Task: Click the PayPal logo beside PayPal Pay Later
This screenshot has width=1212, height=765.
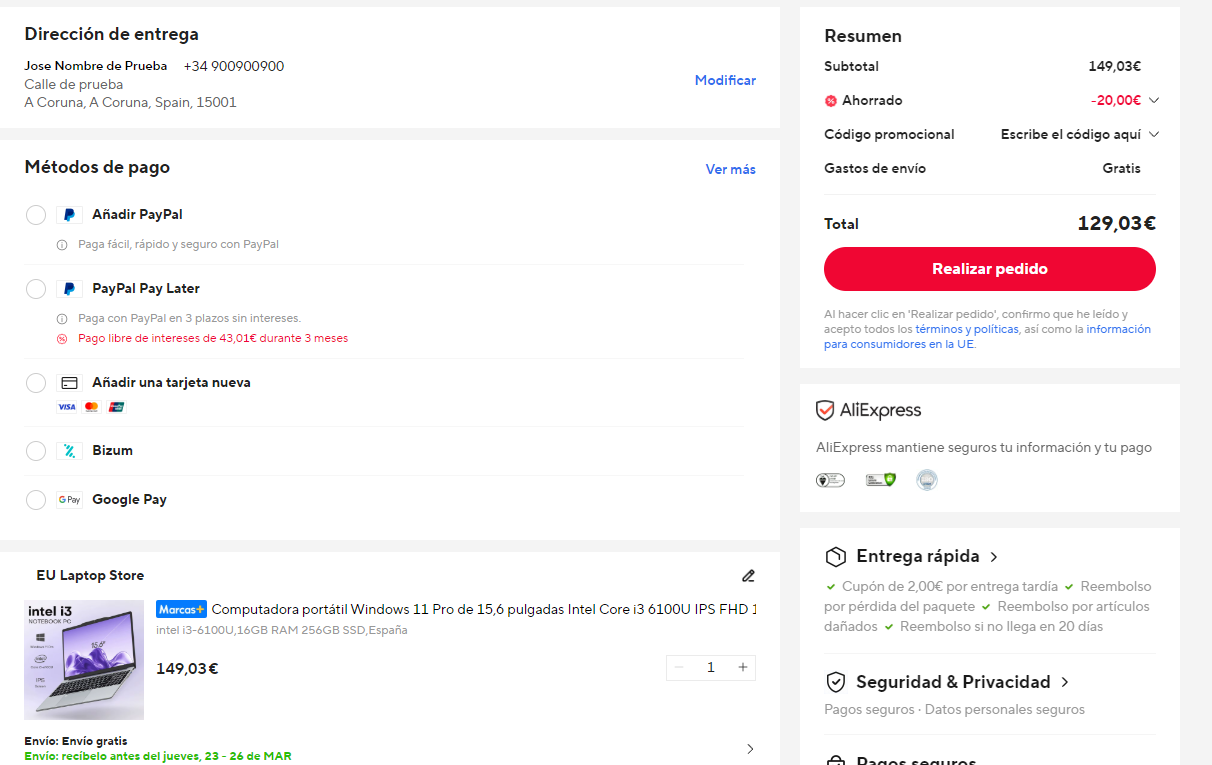Action: (x=69, y=289)
